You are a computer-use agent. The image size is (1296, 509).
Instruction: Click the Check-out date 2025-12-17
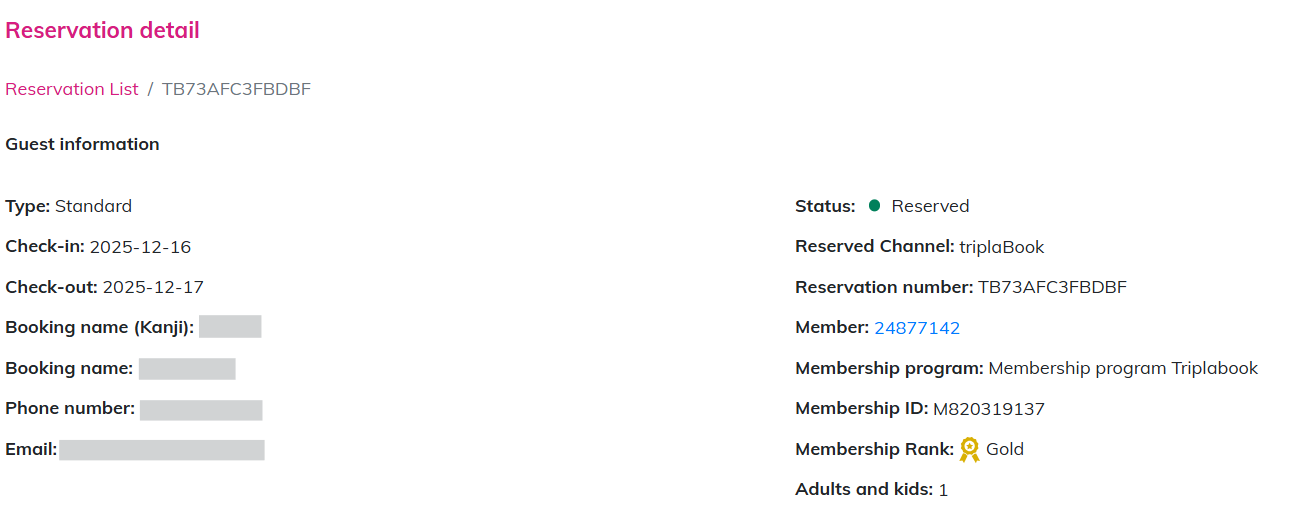[x=153, y=287]
